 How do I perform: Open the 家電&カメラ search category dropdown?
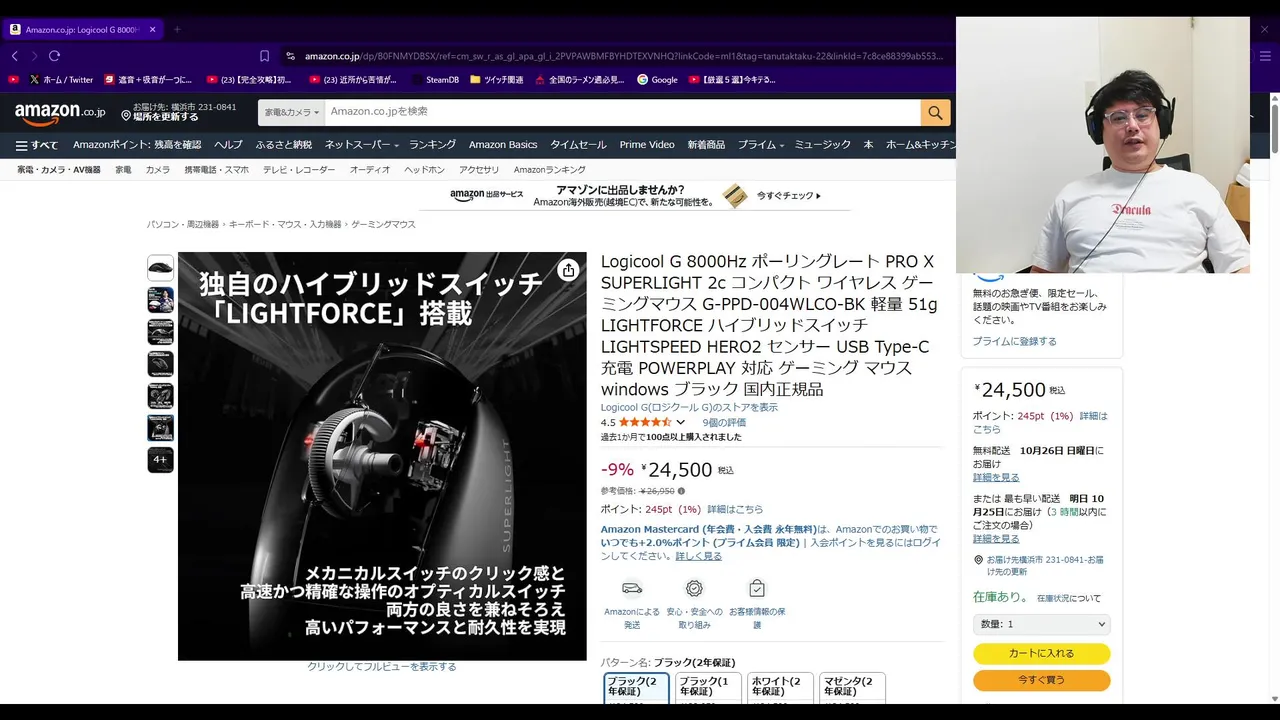pyautogui.click(x=291, y=112)
